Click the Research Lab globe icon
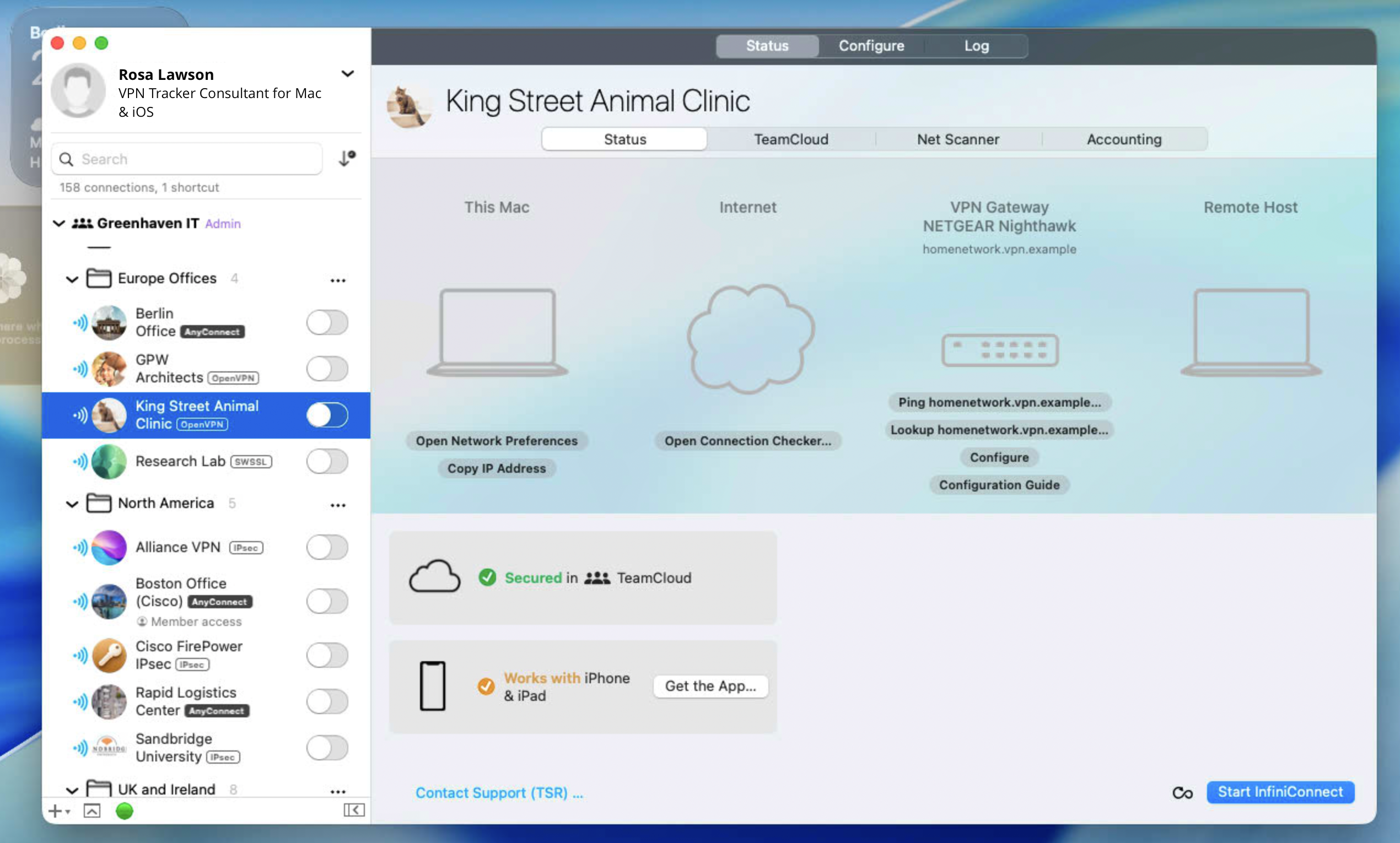The width and height of the screenshot is (1400, 843). pos(109,461)
